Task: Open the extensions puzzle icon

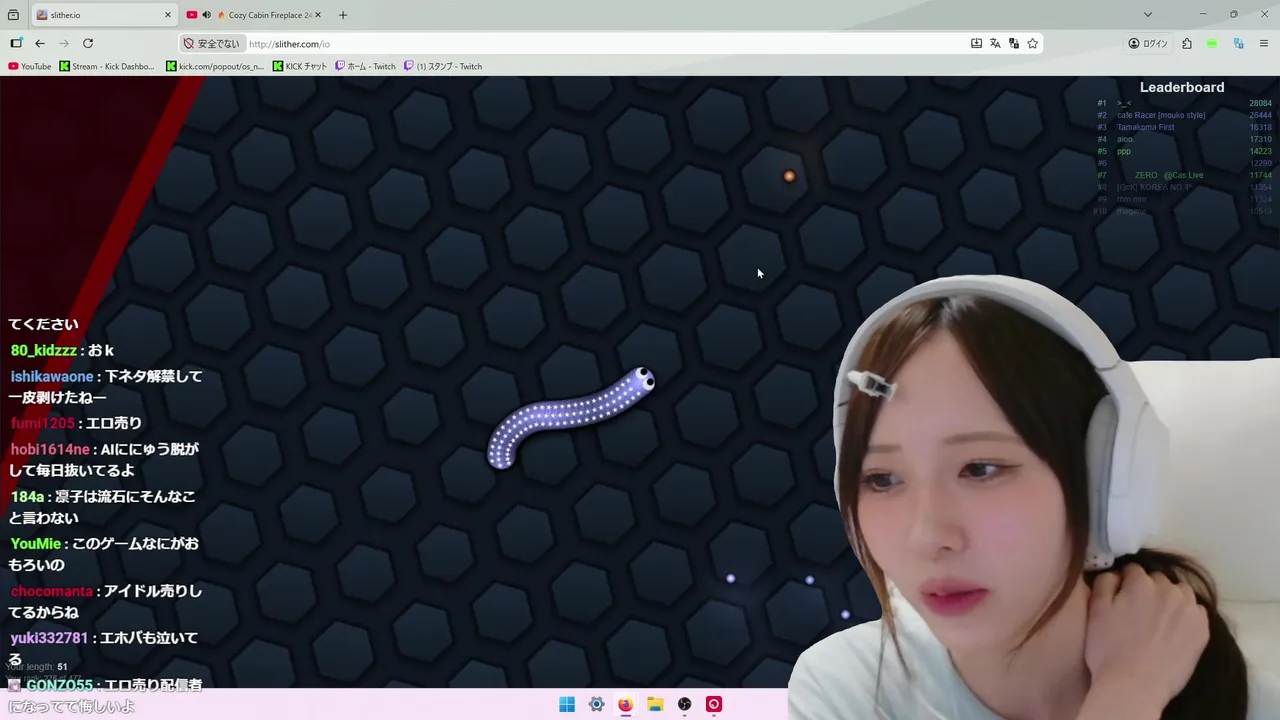Action: [1187, 43]
